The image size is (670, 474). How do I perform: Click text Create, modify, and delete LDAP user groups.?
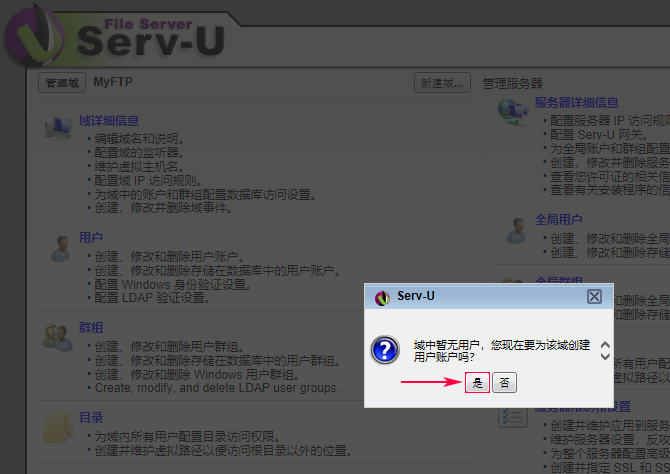pos(217,388)
